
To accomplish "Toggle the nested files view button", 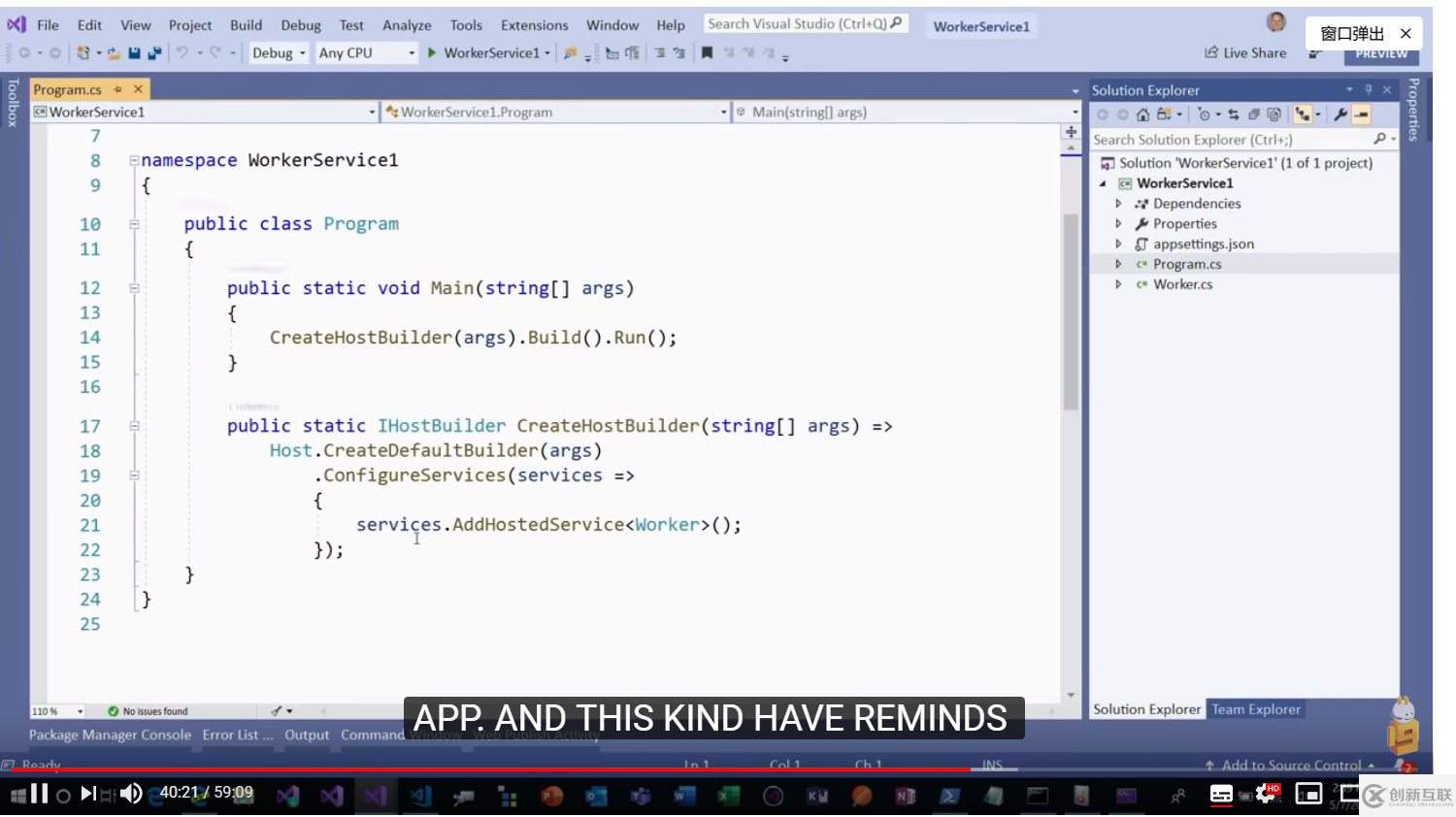I will click(1303, 114).
